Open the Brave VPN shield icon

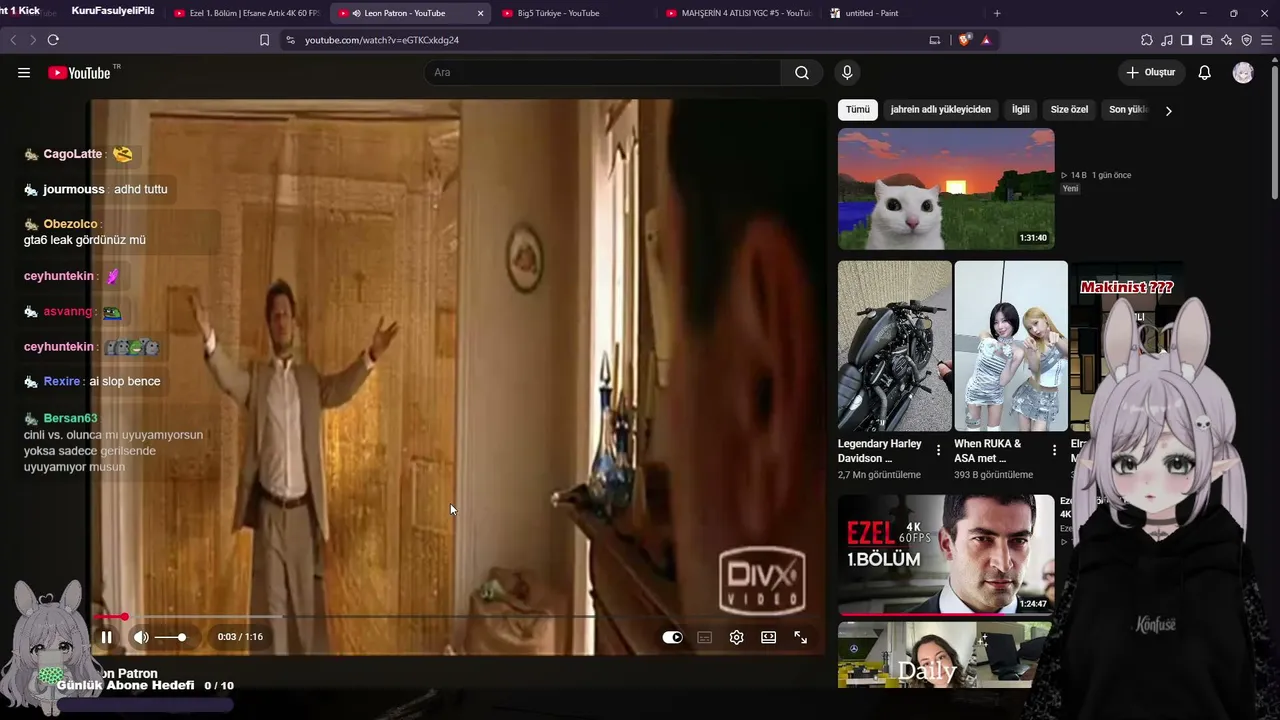(x=1246, y=40)
